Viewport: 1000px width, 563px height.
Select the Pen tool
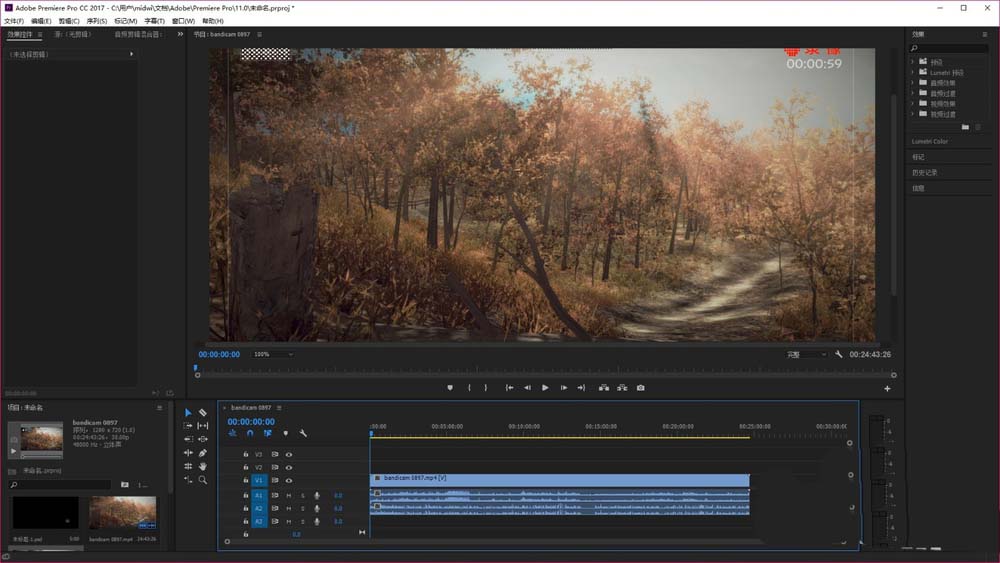coord(203,453)
